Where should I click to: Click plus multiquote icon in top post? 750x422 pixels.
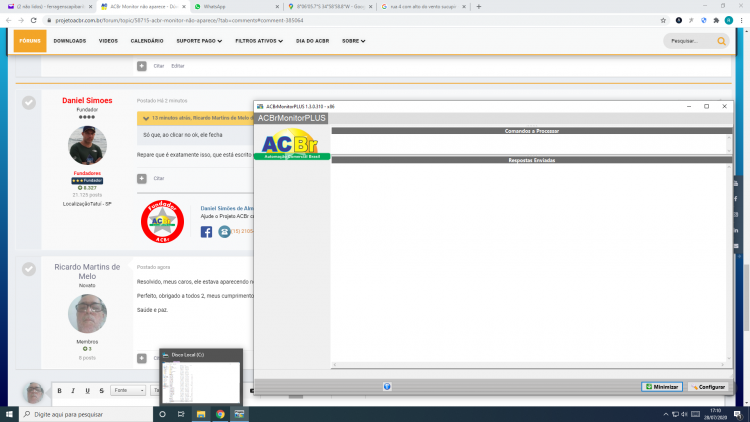pos(142,66)
